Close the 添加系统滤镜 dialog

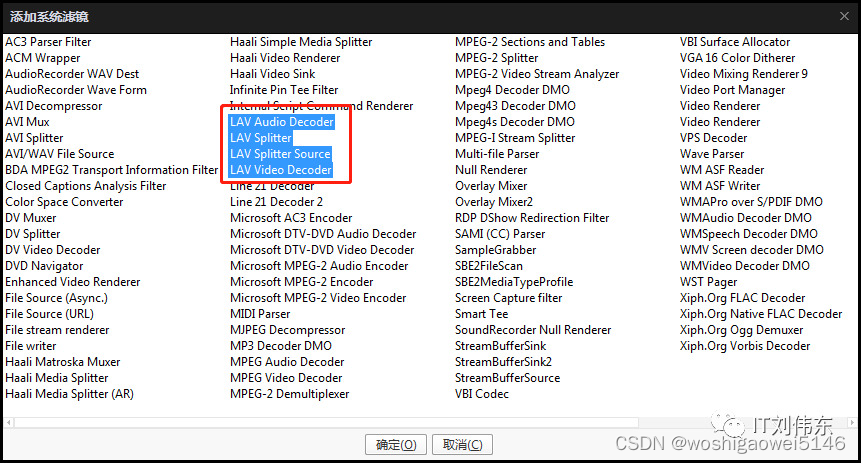[x=845, y=16]
